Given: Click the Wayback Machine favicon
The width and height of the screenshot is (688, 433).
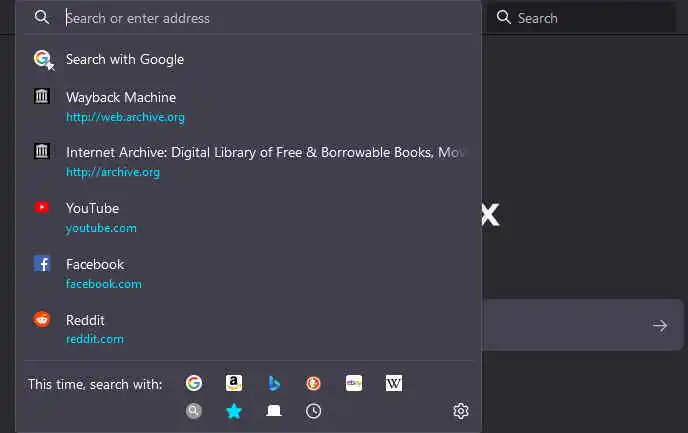Looking at the screenshot, I should click(x=42, y=96).
